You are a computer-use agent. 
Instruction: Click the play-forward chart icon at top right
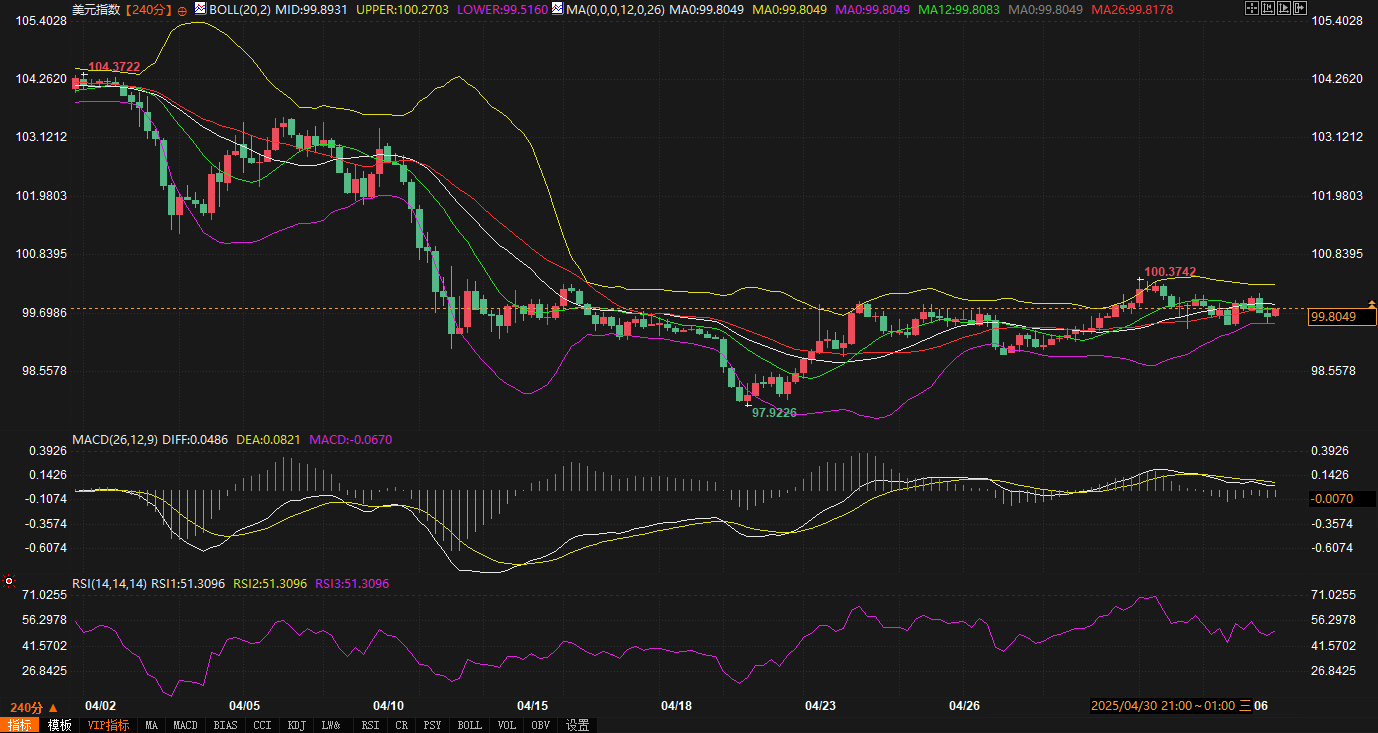coord(1284,8)
